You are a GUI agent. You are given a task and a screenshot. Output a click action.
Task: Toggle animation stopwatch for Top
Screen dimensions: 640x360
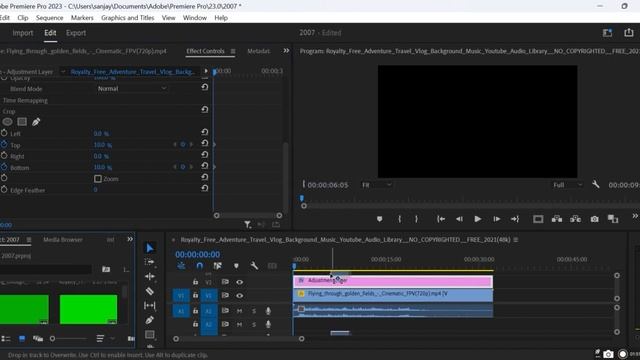coord(4,144)
